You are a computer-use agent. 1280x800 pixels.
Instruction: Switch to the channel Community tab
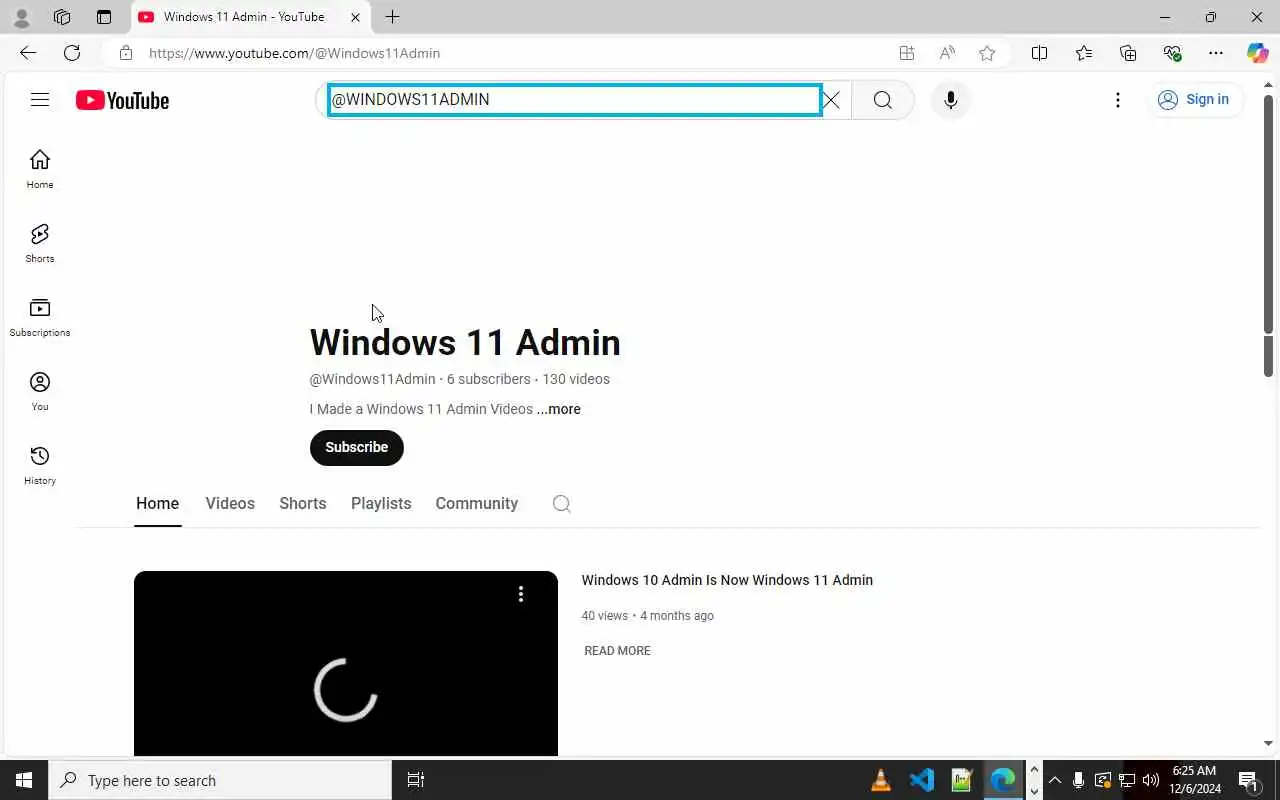[477, 504]
